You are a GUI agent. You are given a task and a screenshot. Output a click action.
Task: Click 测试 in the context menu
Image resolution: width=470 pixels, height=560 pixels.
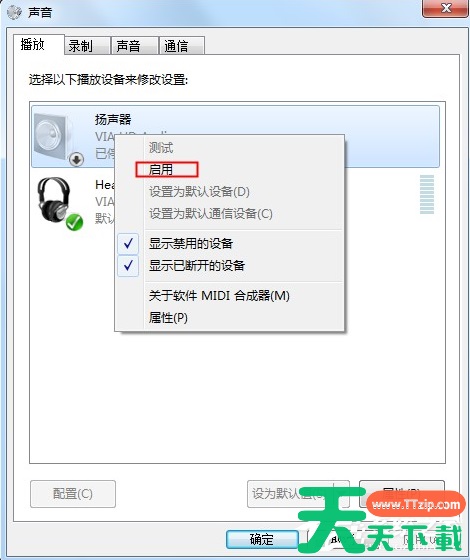pos(161,148)
